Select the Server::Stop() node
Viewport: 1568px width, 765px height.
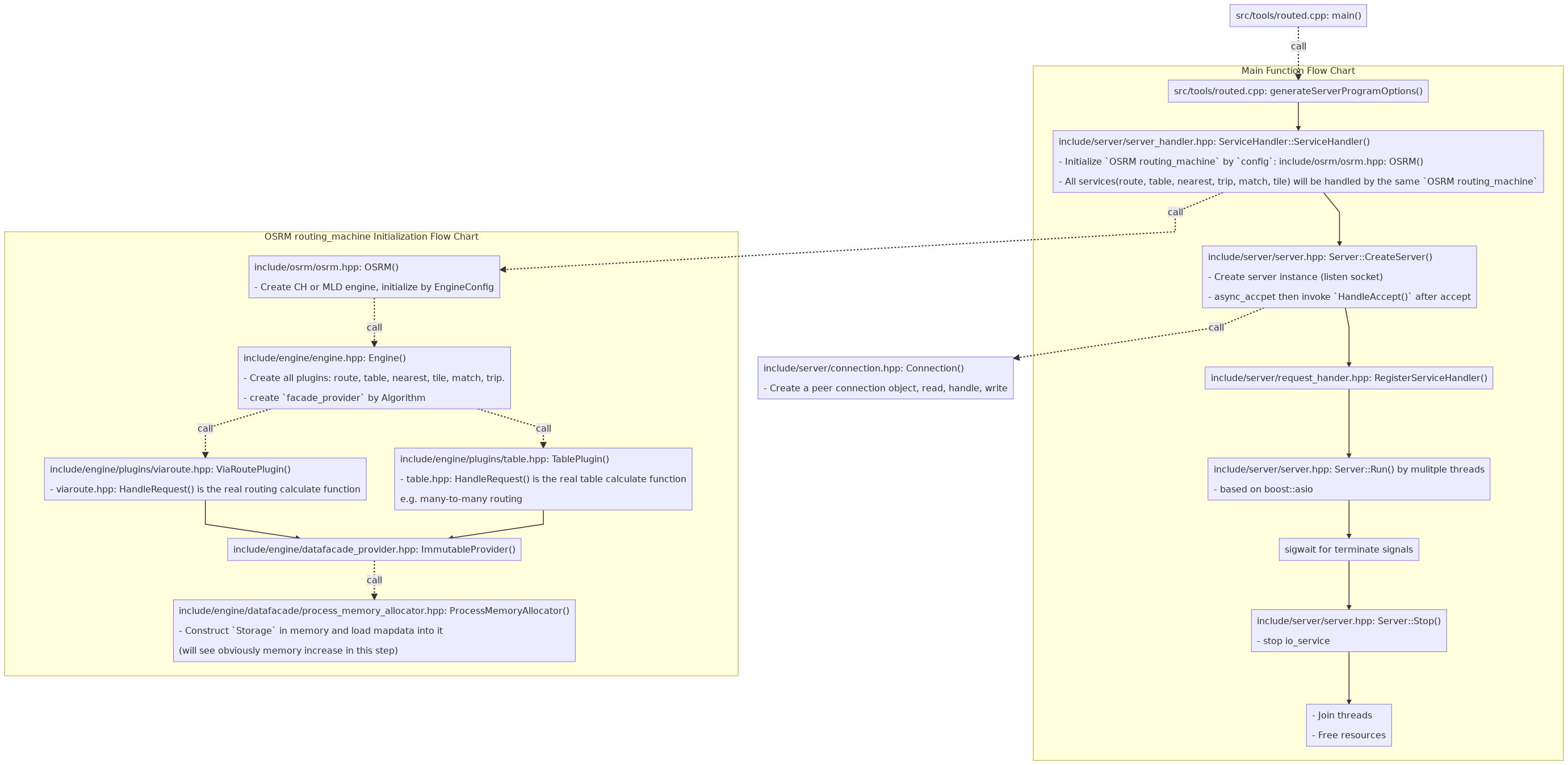1348,630
